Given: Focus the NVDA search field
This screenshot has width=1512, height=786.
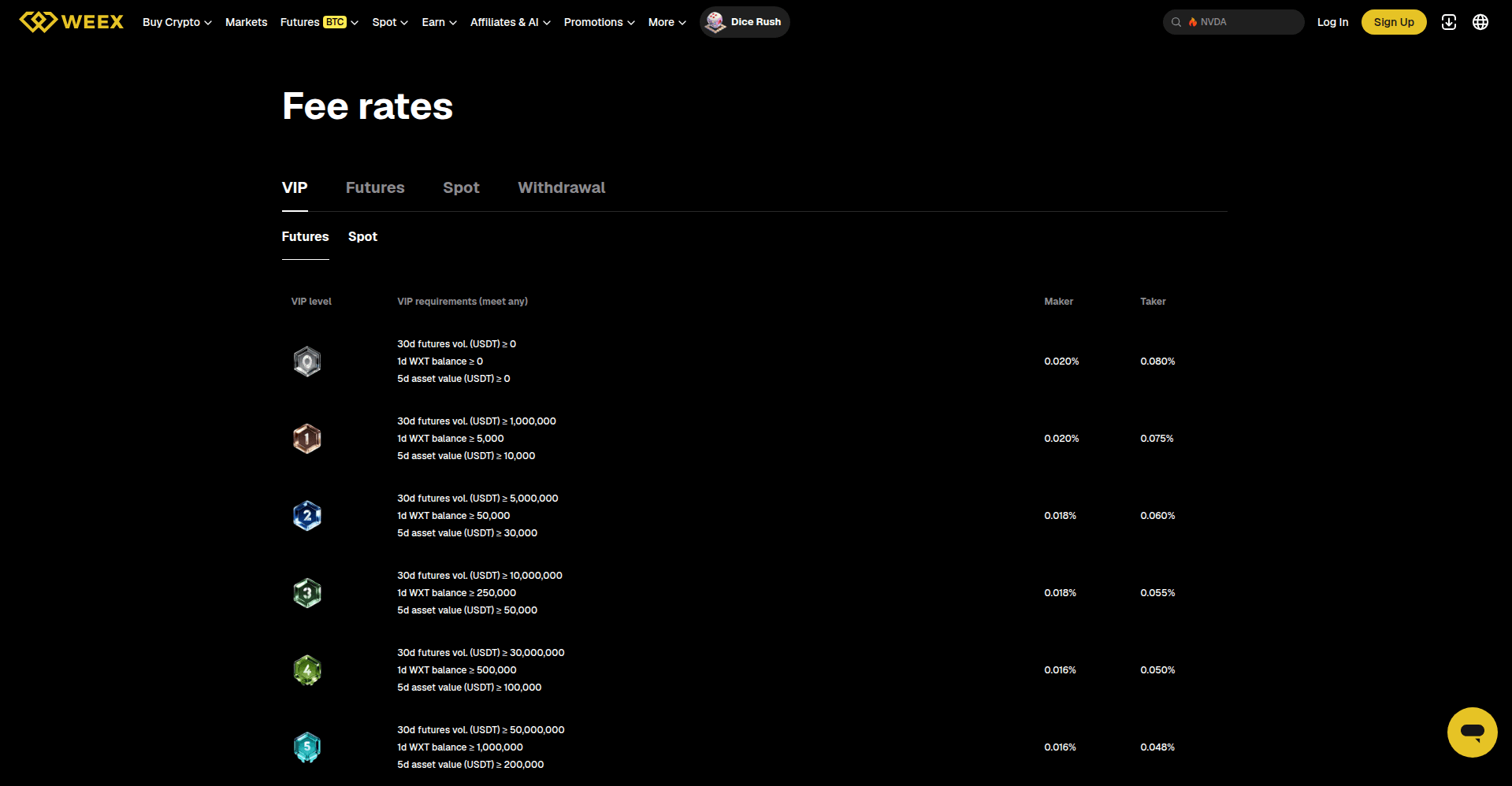Looking at the screenshot, I should 1233,22.
